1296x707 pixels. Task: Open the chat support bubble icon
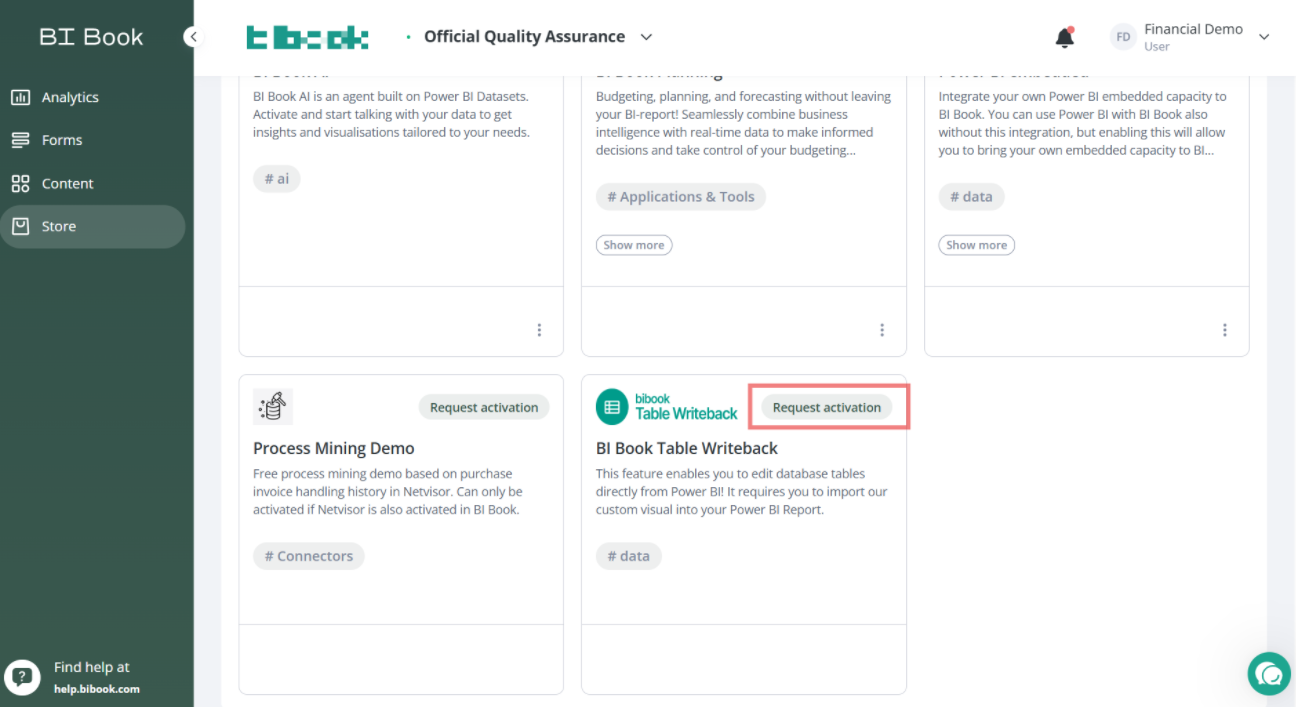(1269, 673)
